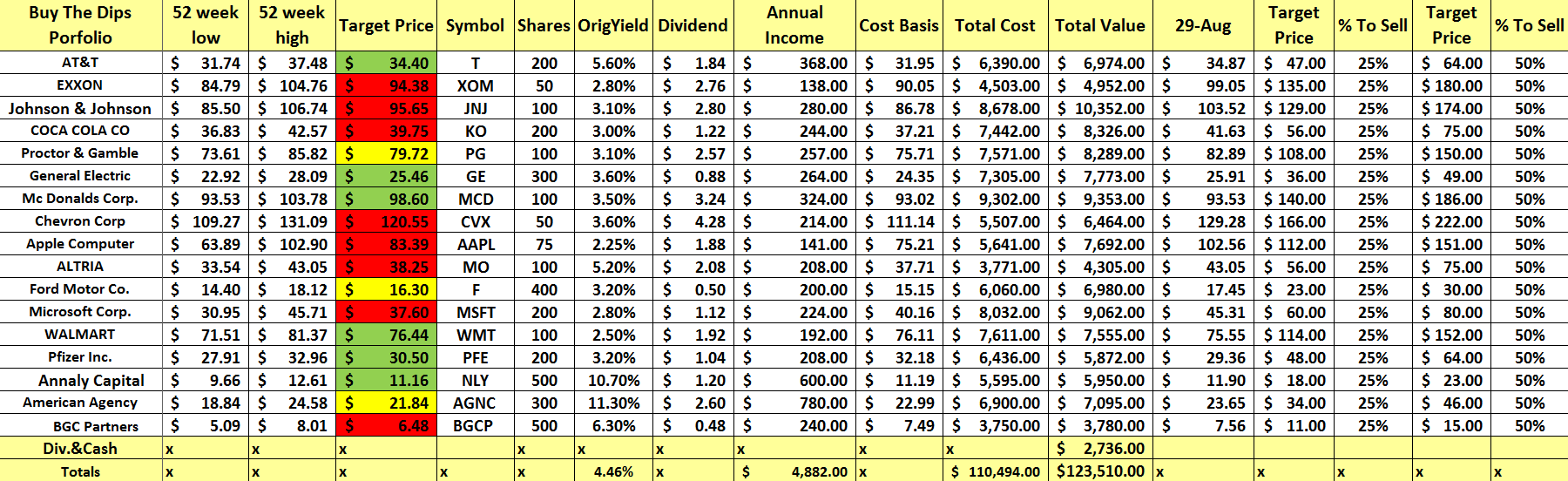The image size is (1568, 481).
Task: Click the 111.14 cost basis cell
Action: 899,221
